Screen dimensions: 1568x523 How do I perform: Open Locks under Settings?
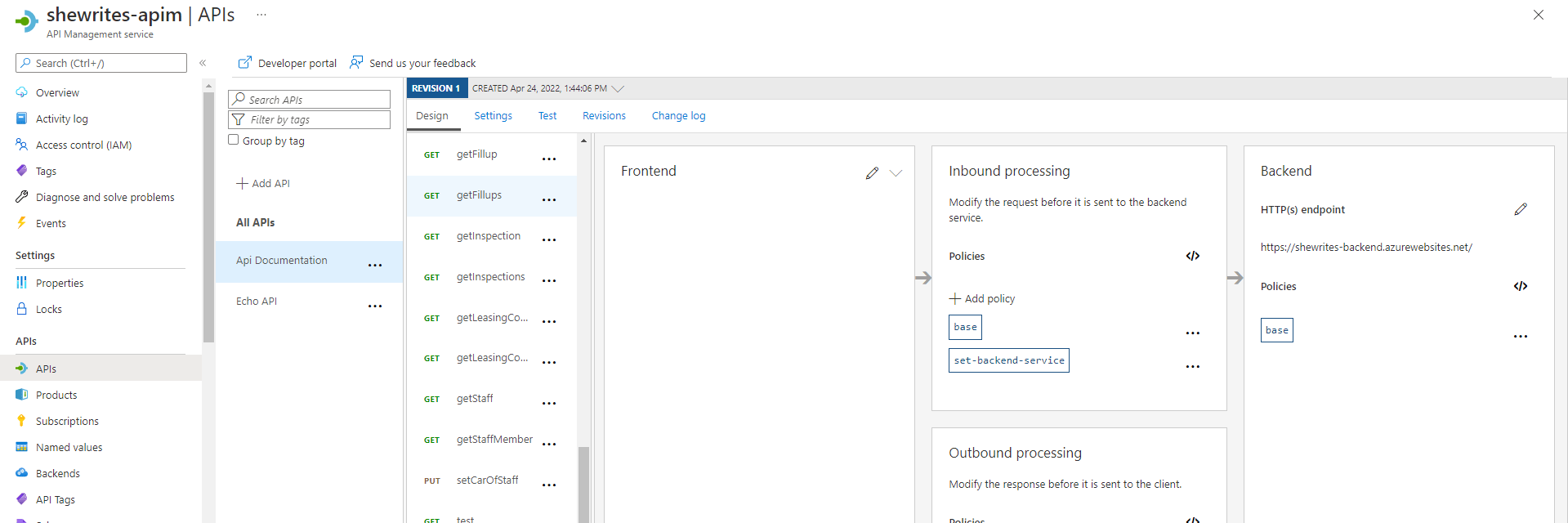pyautogui.click(x=49, y=309)
